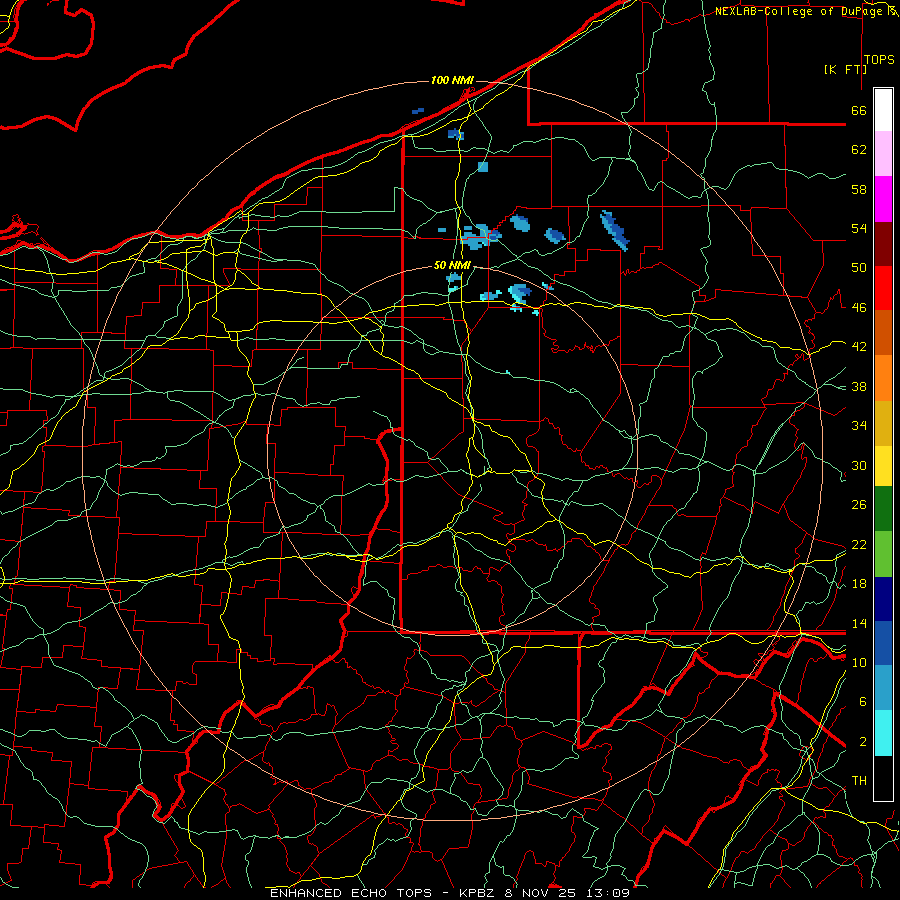Click the gold mustard legend swatch

pyautogui.click(x=883, y=423)
